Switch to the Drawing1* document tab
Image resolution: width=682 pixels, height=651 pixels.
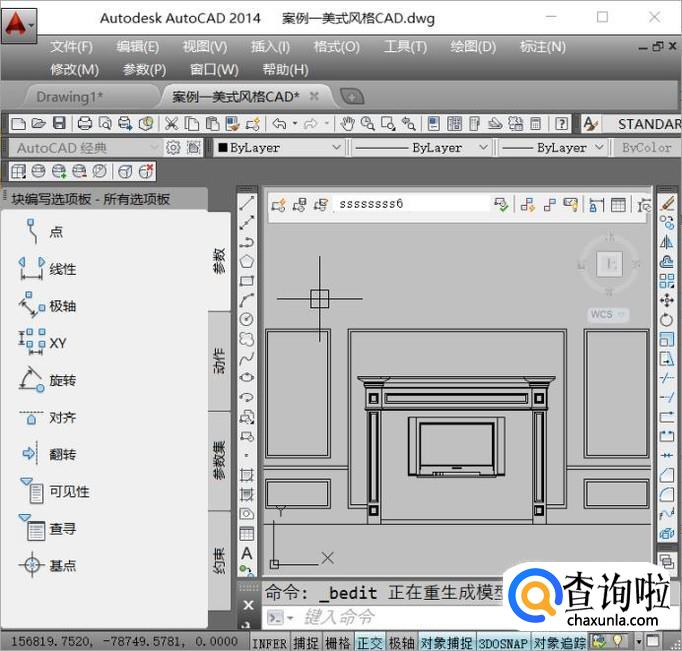click(x=69, y=96)
